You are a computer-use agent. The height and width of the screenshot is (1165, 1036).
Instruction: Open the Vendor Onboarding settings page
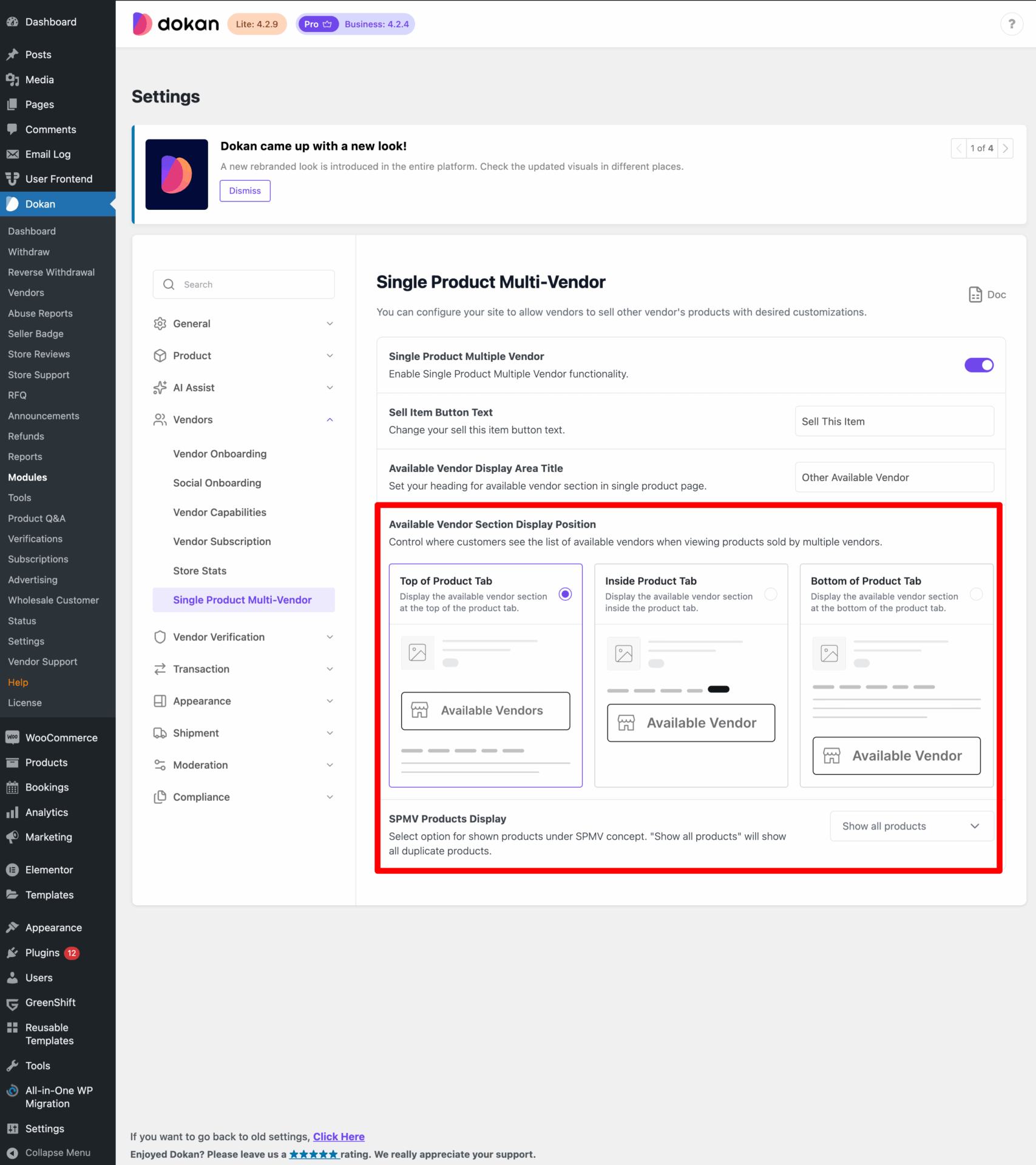pyautogui.click(x=219, y=453)
